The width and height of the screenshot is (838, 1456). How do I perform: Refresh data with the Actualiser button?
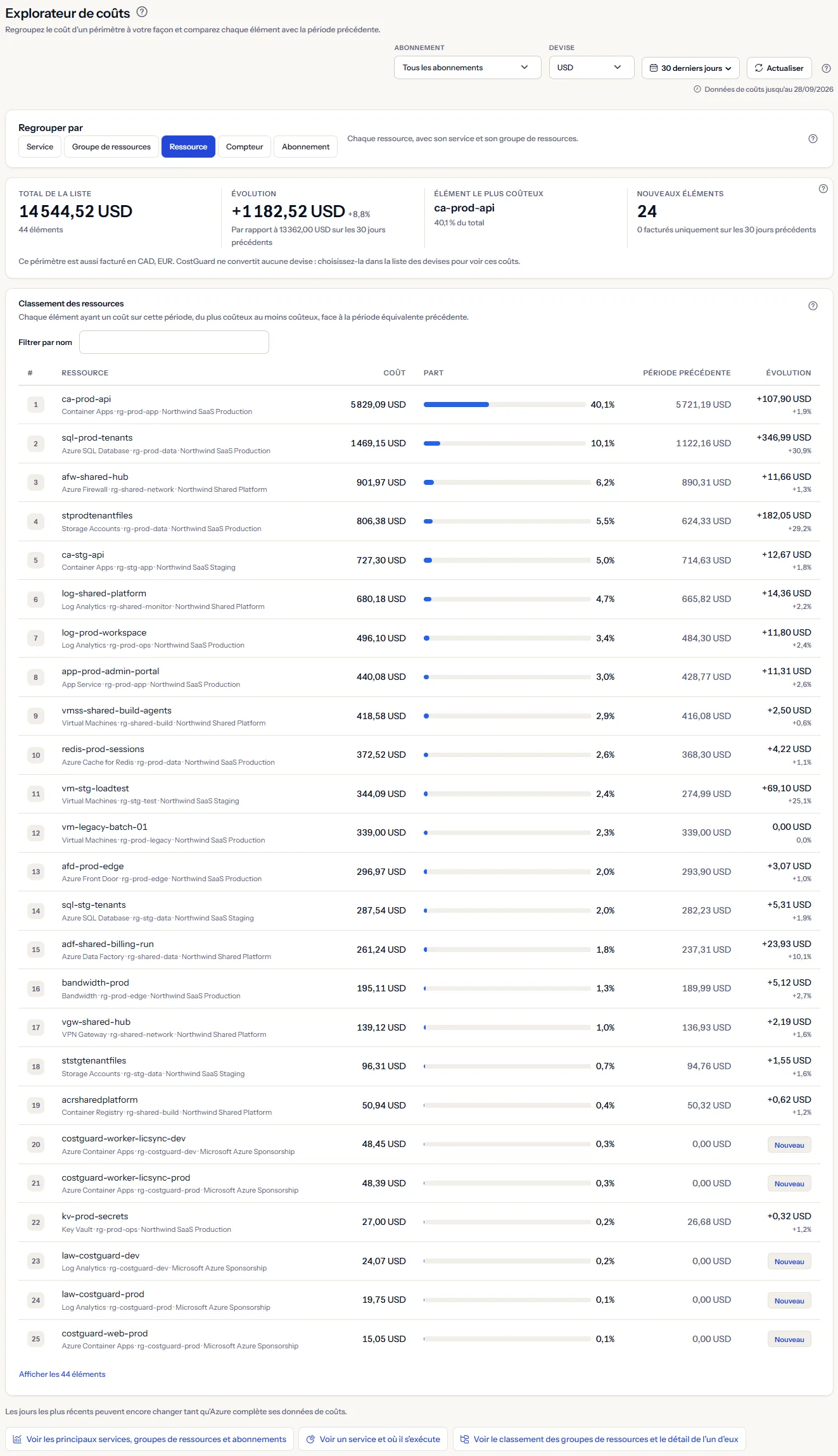(x=779, y=68)
